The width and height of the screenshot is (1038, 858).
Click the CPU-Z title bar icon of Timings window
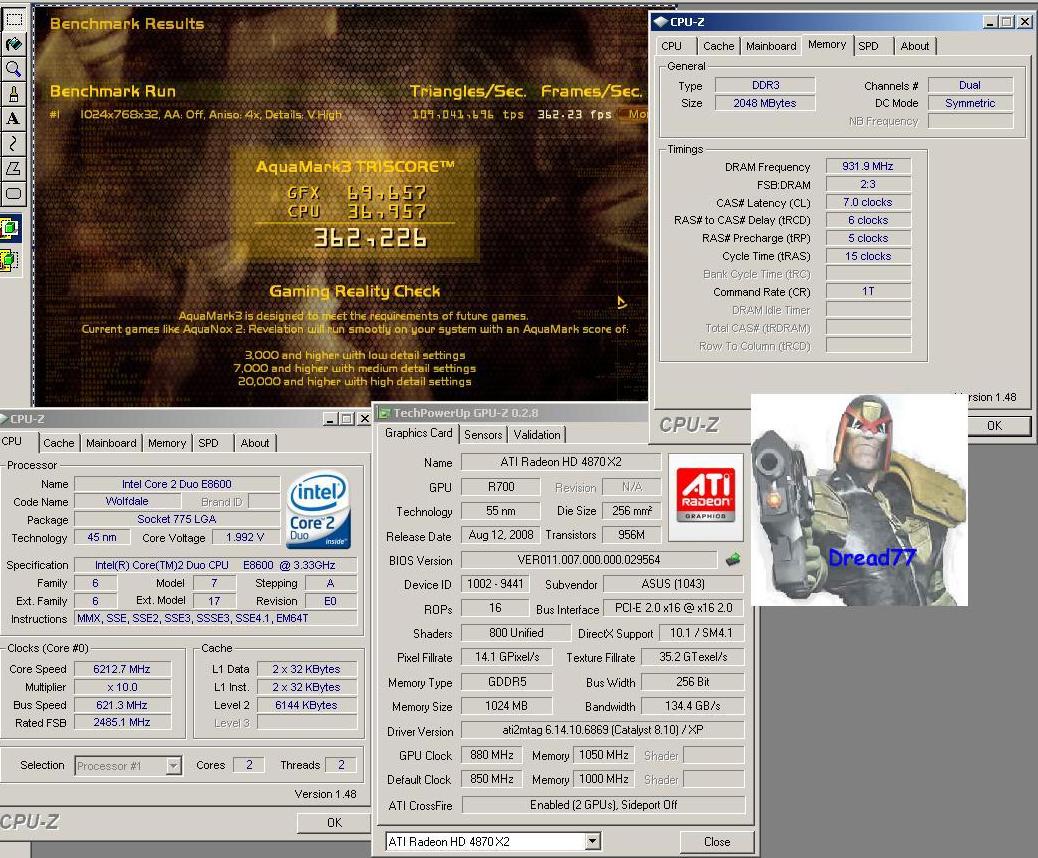click(660, 22)
